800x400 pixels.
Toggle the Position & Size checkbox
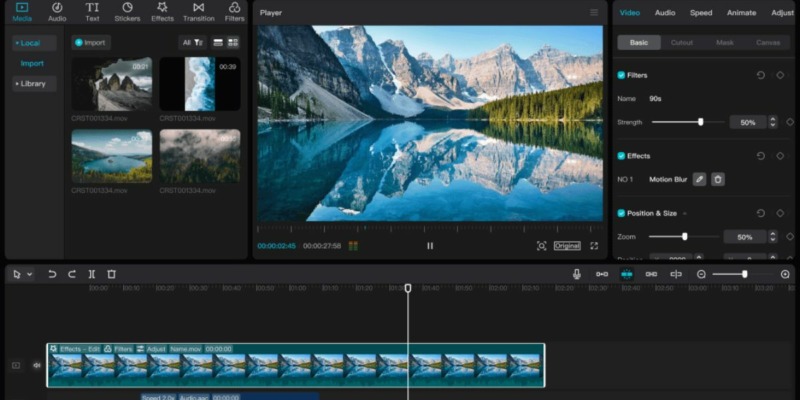click(x=621, y=213)
